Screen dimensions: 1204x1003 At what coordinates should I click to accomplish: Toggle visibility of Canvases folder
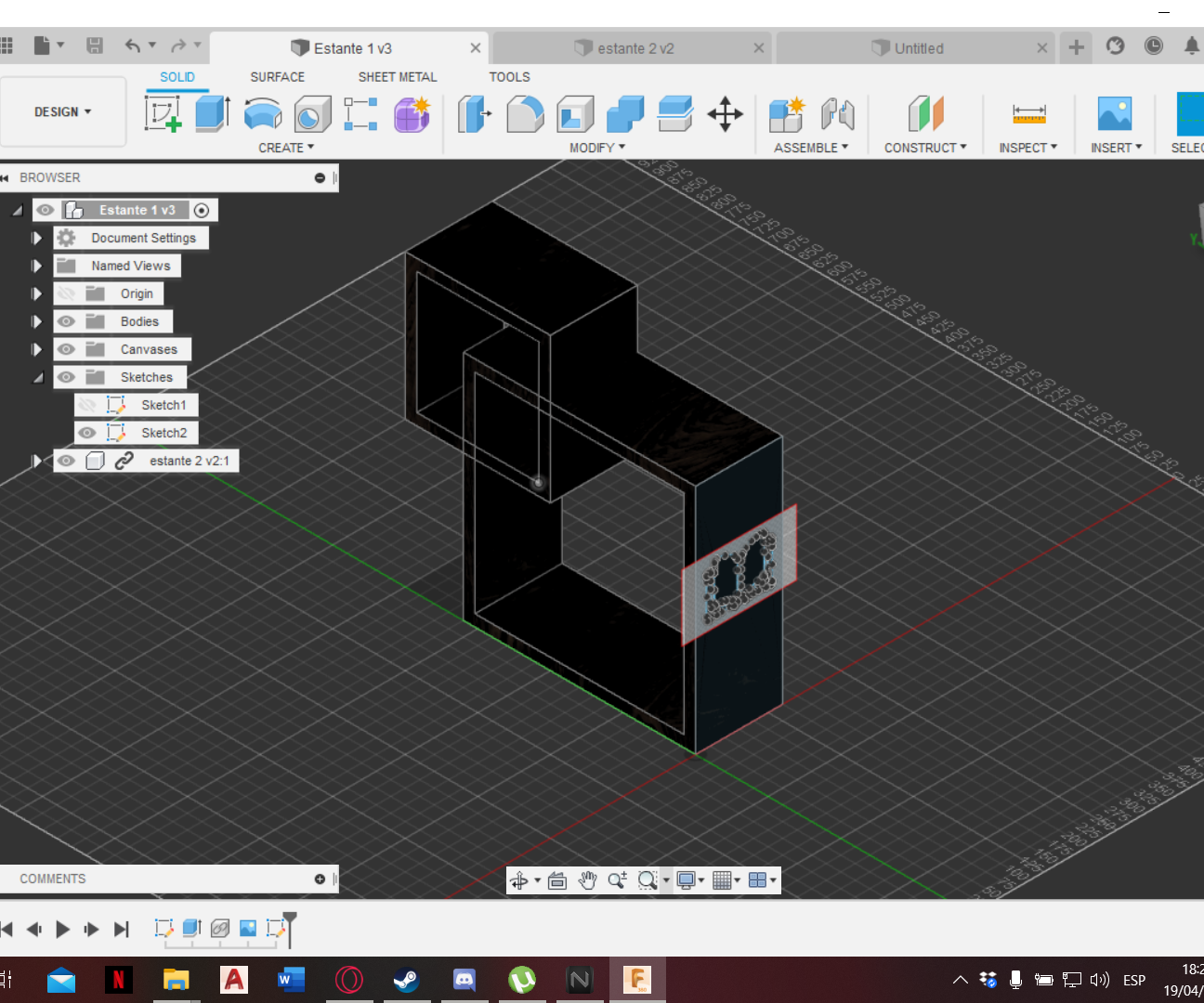66,349
